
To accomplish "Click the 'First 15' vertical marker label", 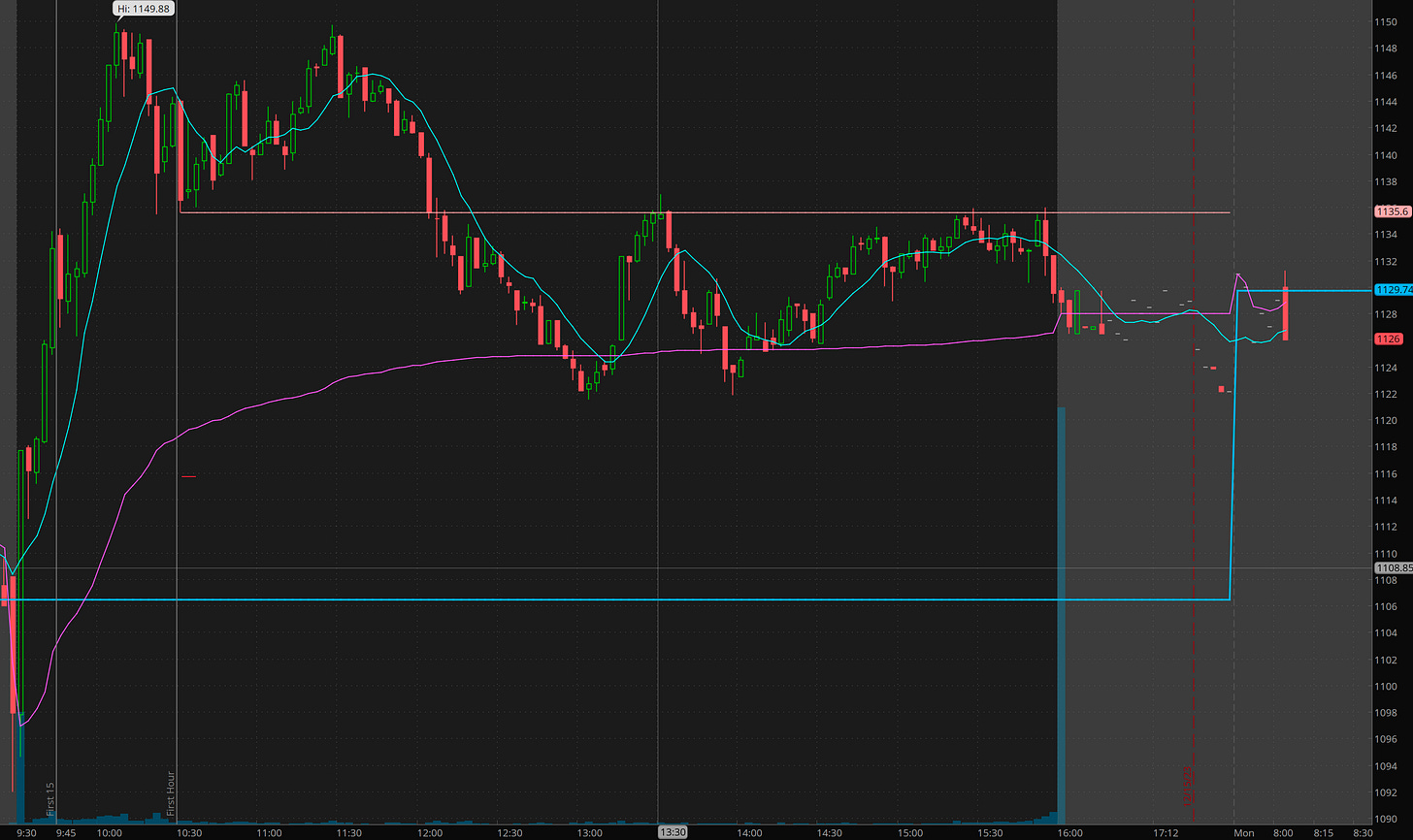I will click(51, 797).
